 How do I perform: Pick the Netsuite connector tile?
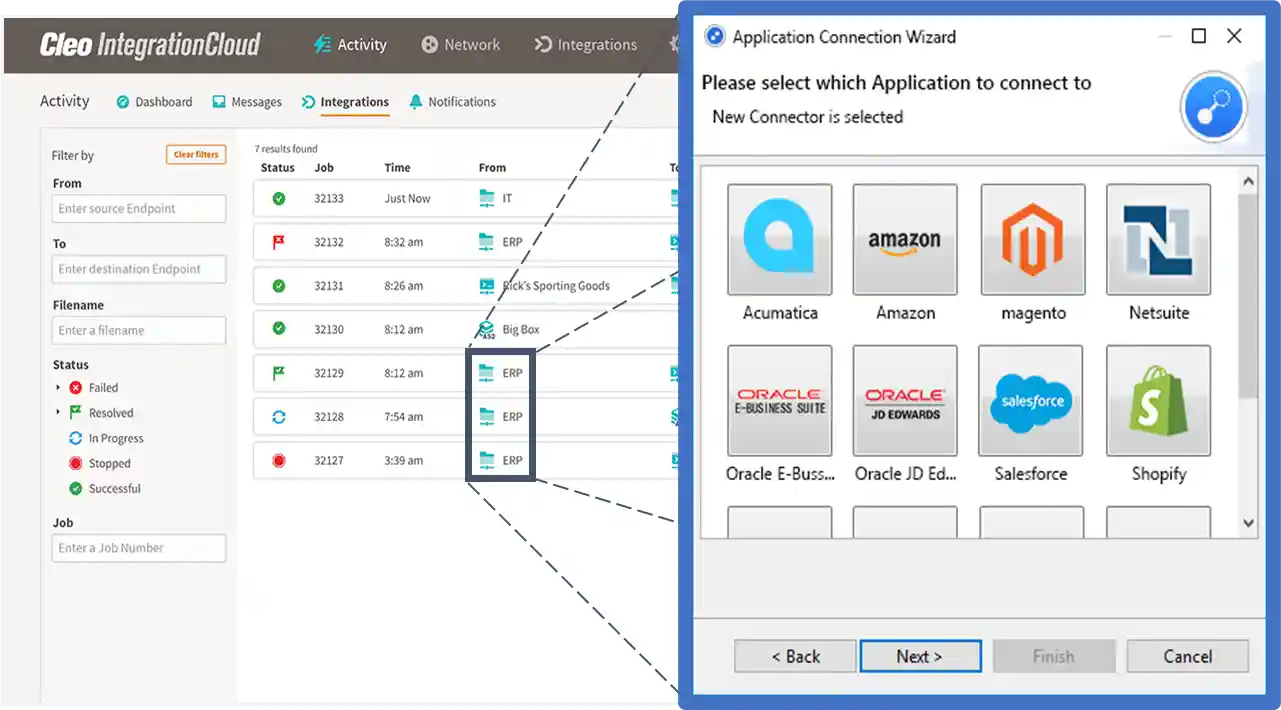[1158, 238]
